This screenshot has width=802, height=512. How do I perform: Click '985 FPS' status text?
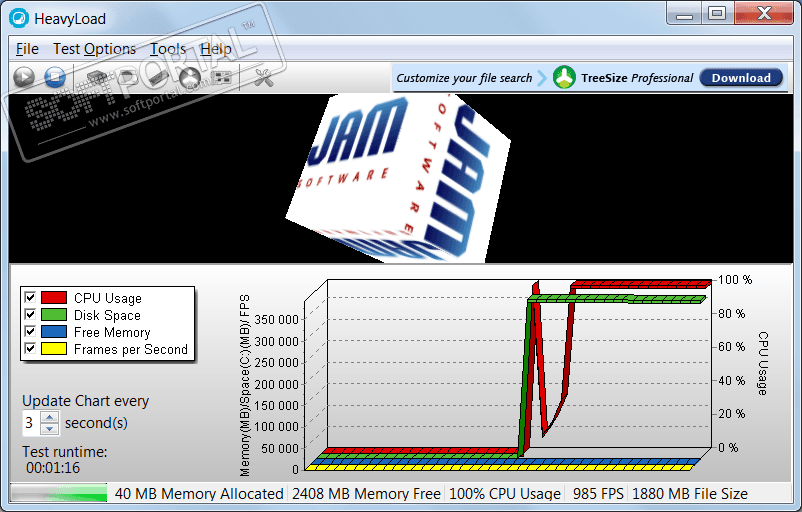pos(598,494)
